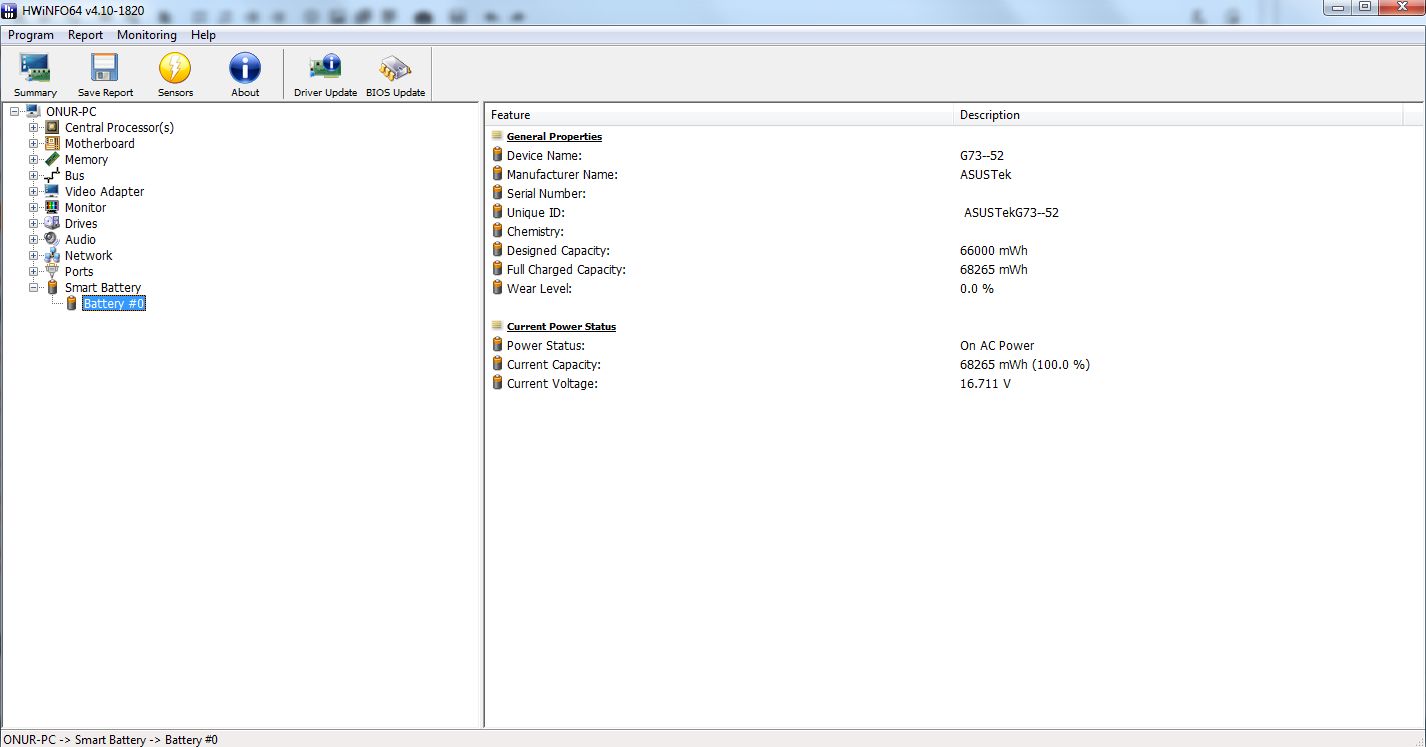Click the Central Processor(s) chip icon

tap(52, 127)
